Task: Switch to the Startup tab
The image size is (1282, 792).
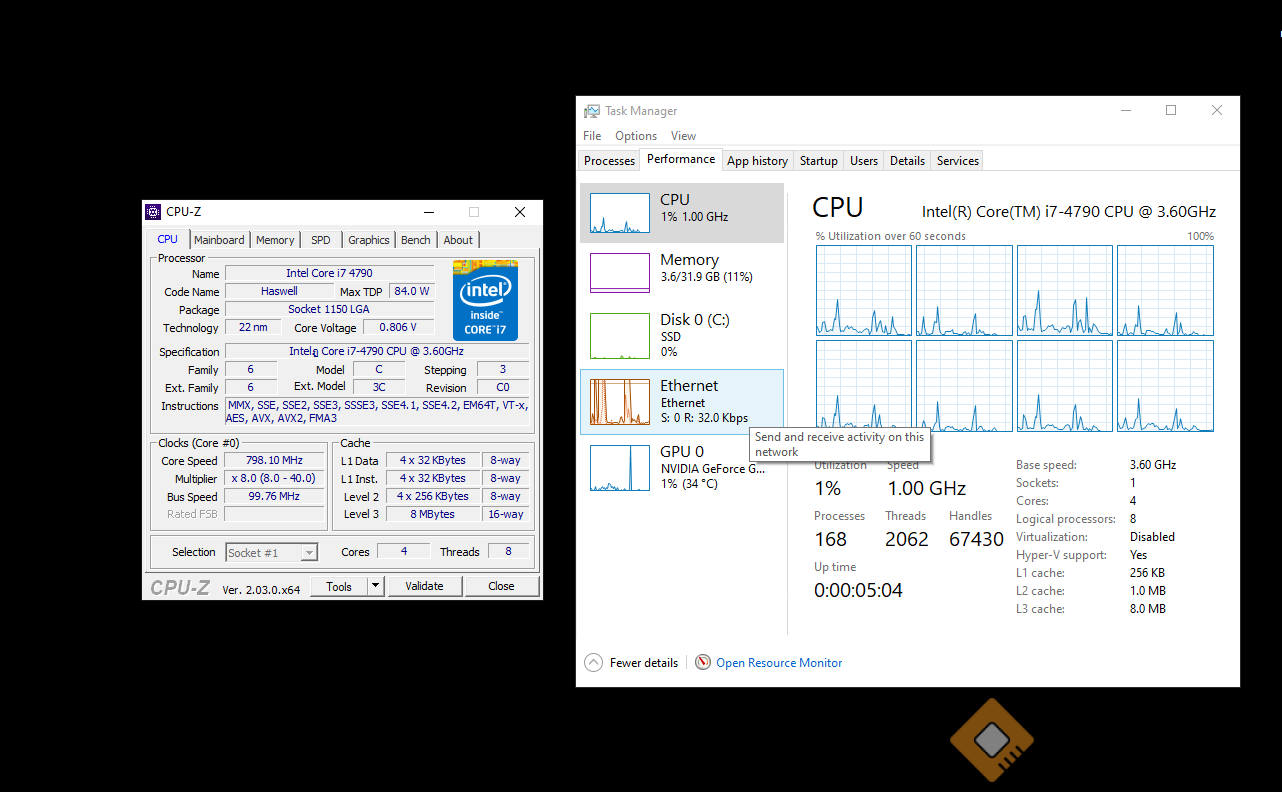Action: [x=818, y=161]
